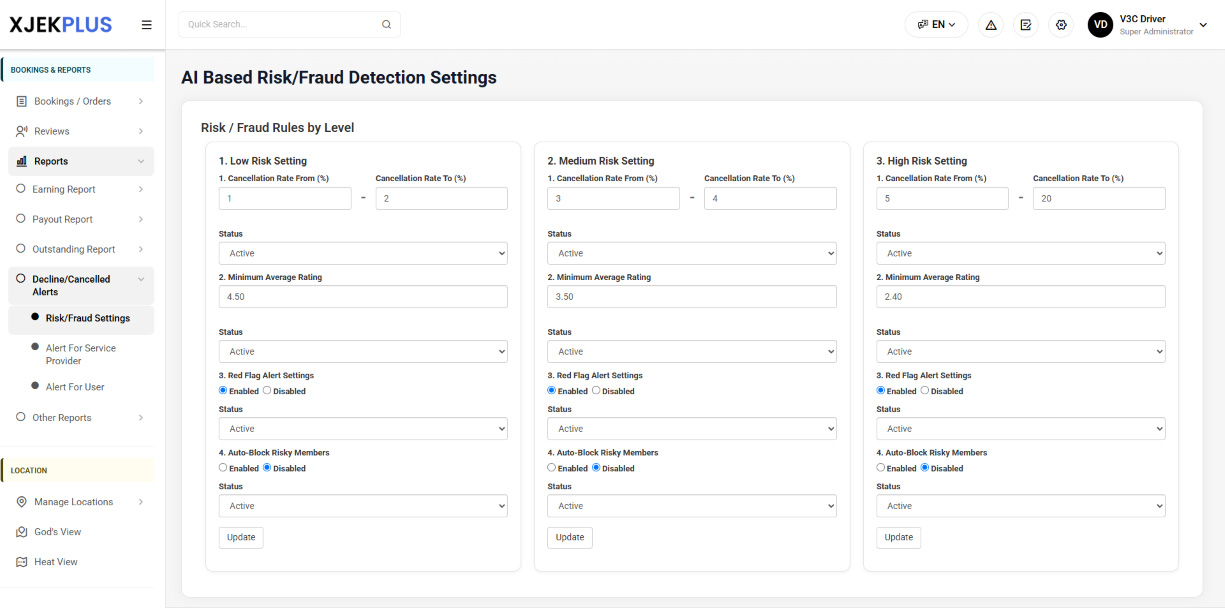The width and height of the screenshot is (1225, 608).
Task: Open Alert For User
Action: click(x=80, y=387)
